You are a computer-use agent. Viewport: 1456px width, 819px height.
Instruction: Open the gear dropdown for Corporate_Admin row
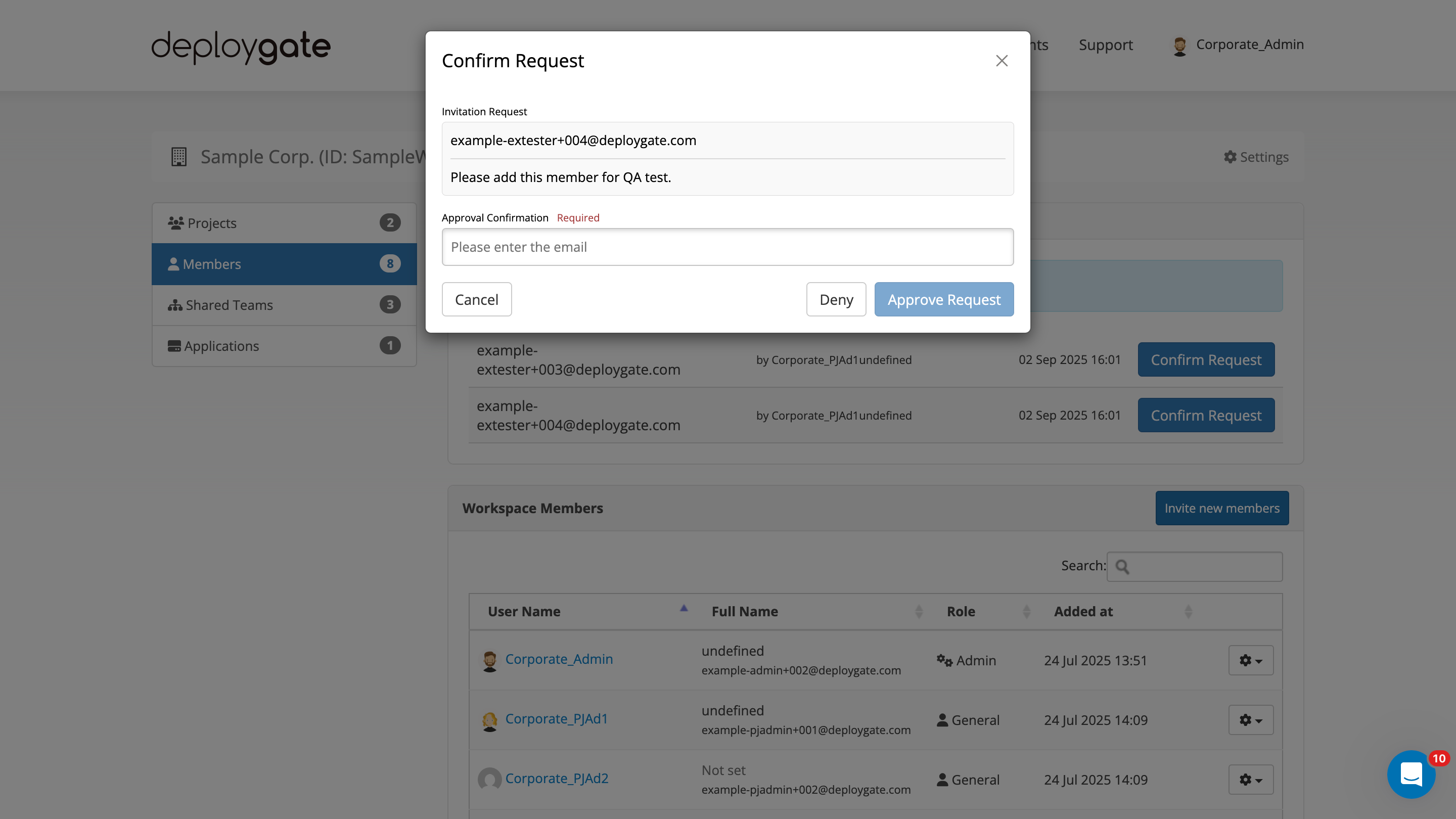coord(1251,660)
